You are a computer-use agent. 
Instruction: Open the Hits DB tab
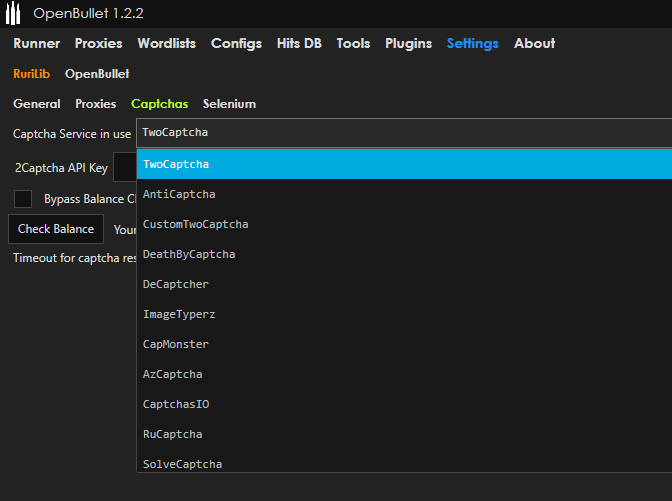click(299, 43)
